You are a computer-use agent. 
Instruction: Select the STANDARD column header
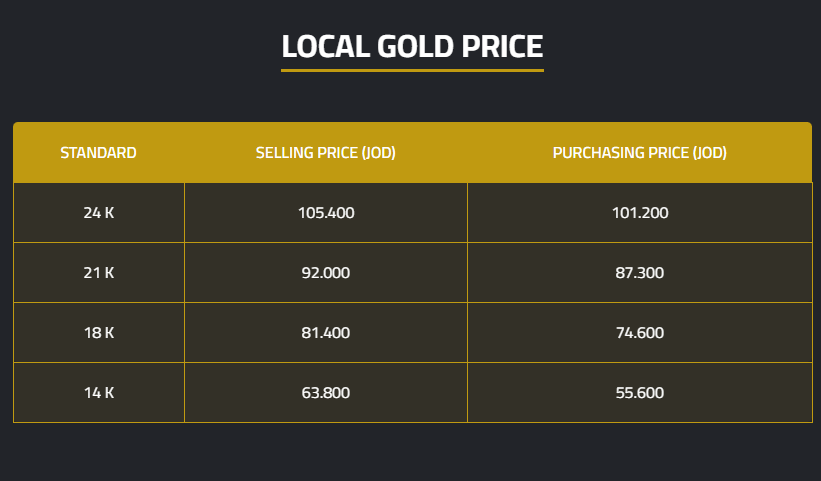pos(98,153)
